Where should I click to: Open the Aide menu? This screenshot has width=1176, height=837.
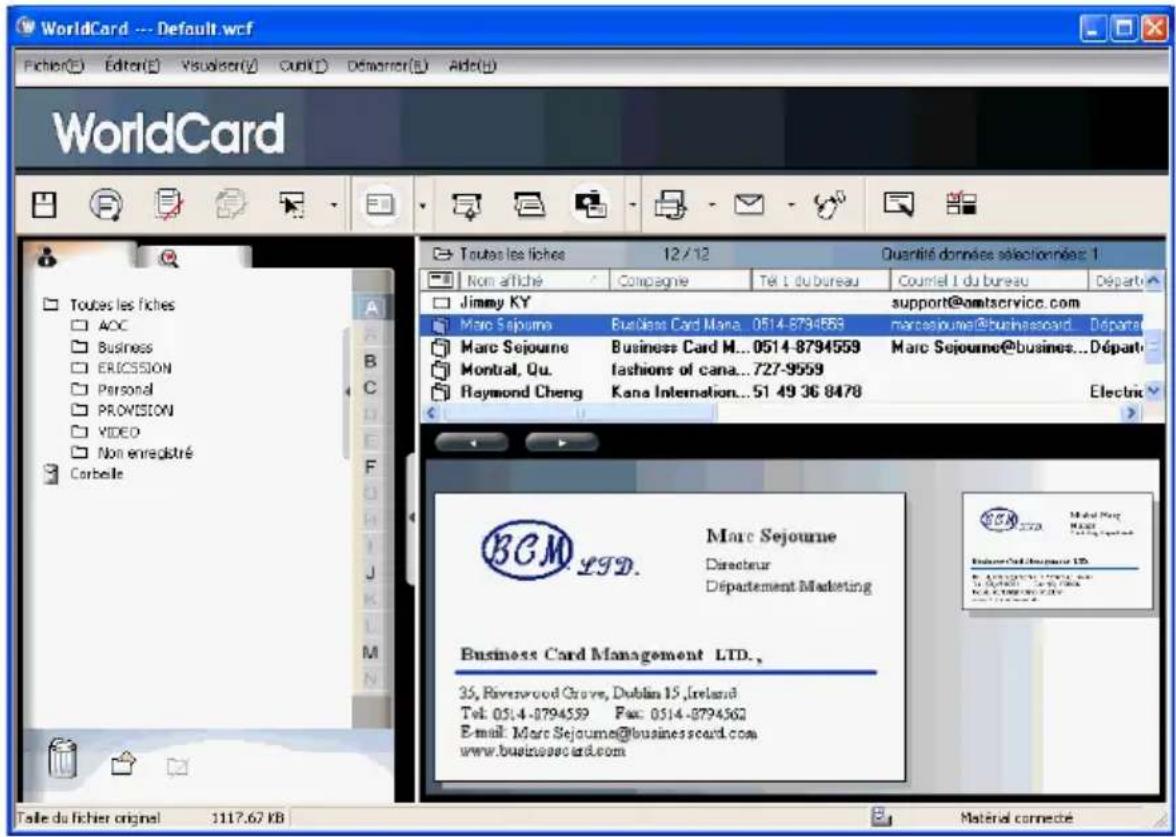tap(472, 66)
